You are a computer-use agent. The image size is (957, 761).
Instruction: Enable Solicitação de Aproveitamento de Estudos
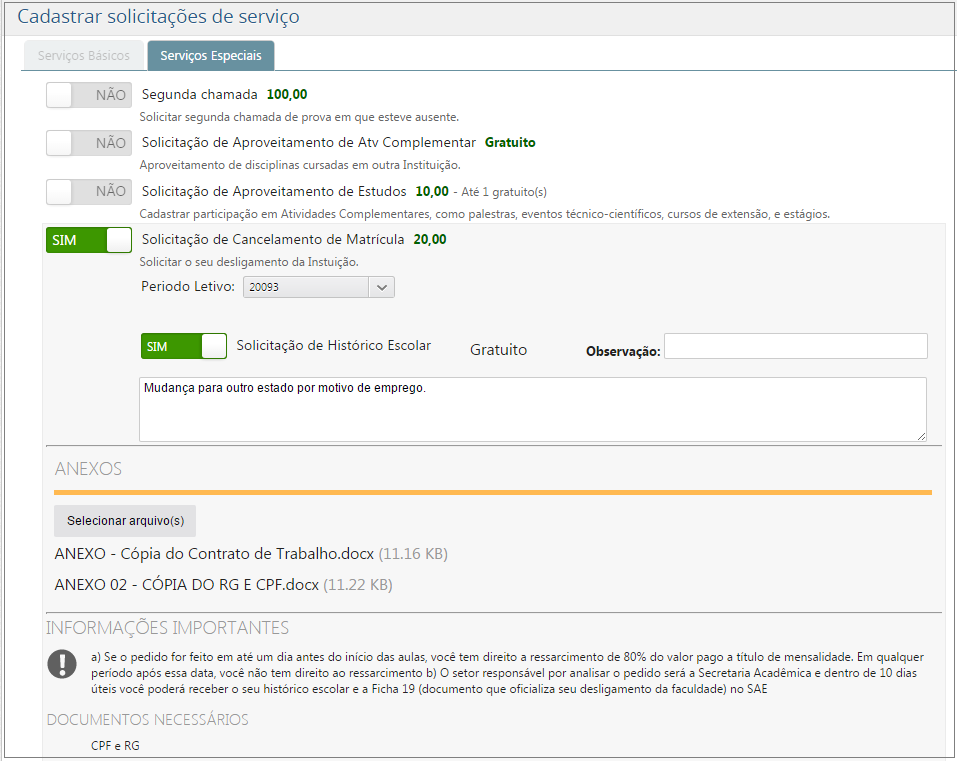88,191
